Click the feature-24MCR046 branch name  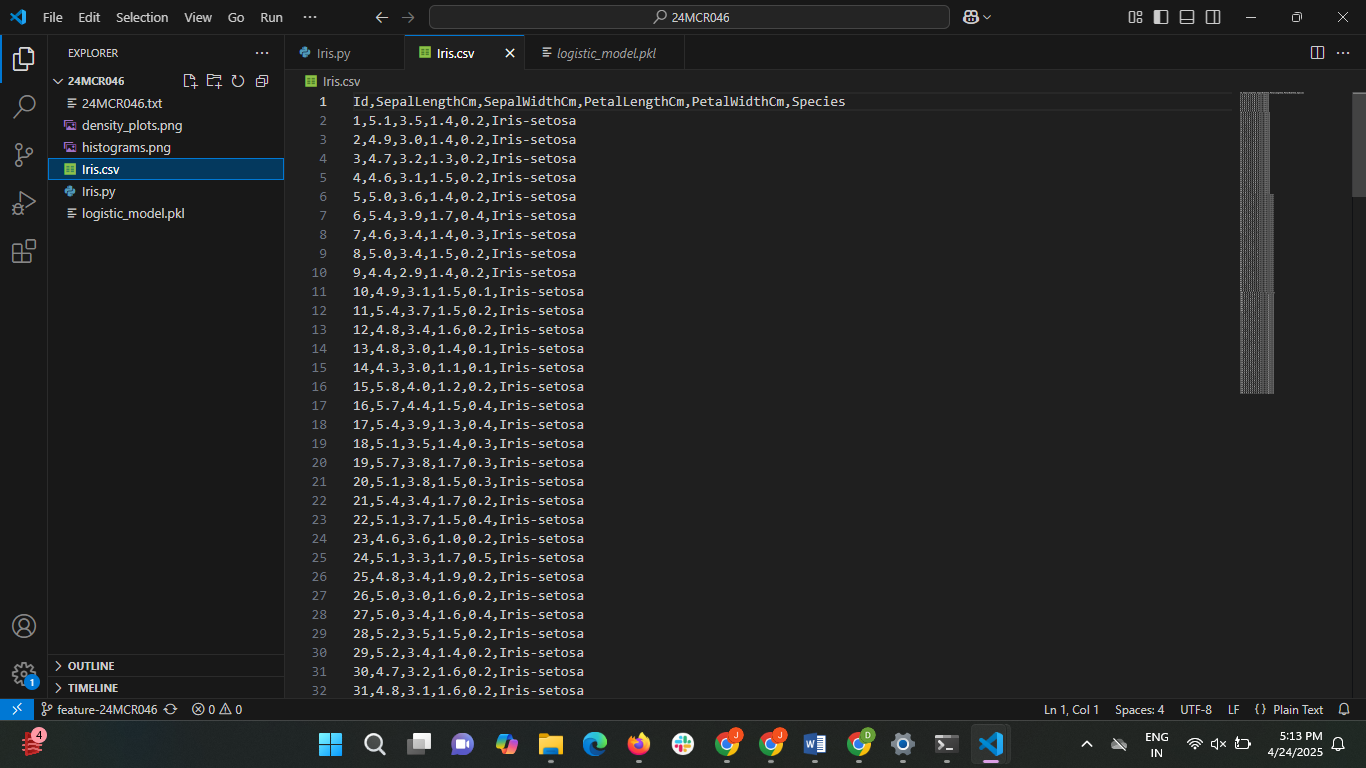point(99,709)
